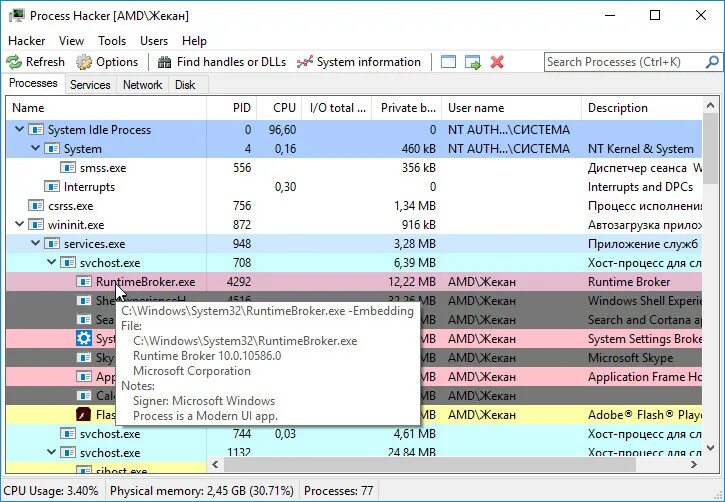Click the NT Kernel & System description
This screenshot has height=502, width=725.
click(640, 148)
